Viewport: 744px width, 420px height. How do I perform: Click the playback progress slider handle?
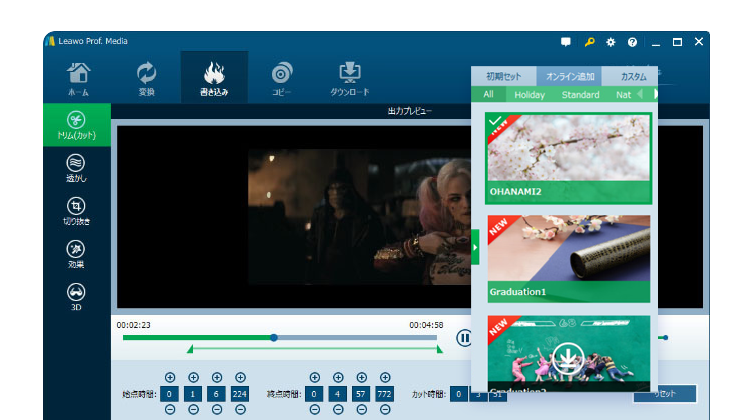click(274, 338)
